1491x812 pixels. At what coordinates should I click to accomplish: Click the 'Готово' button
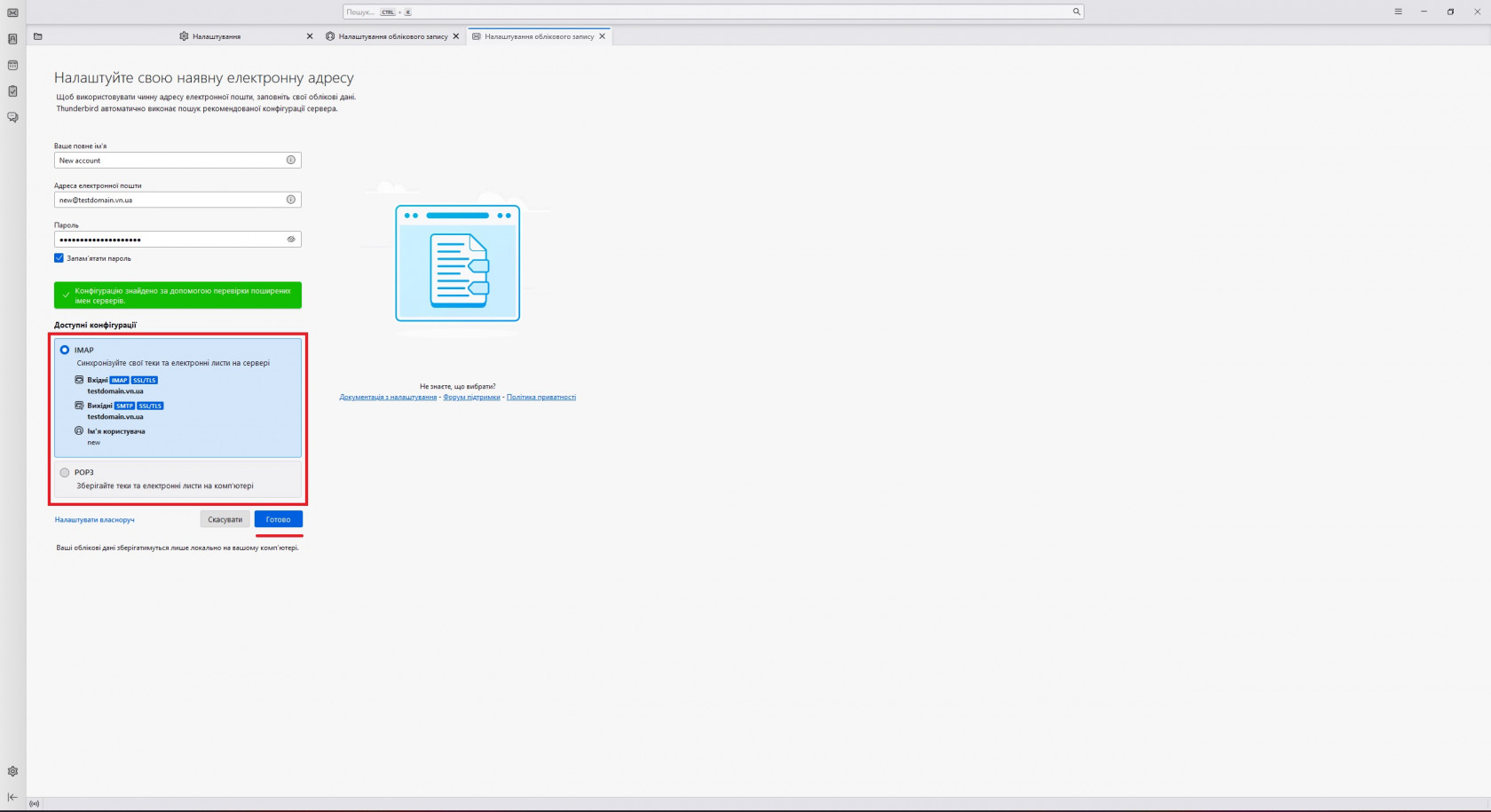278,519
